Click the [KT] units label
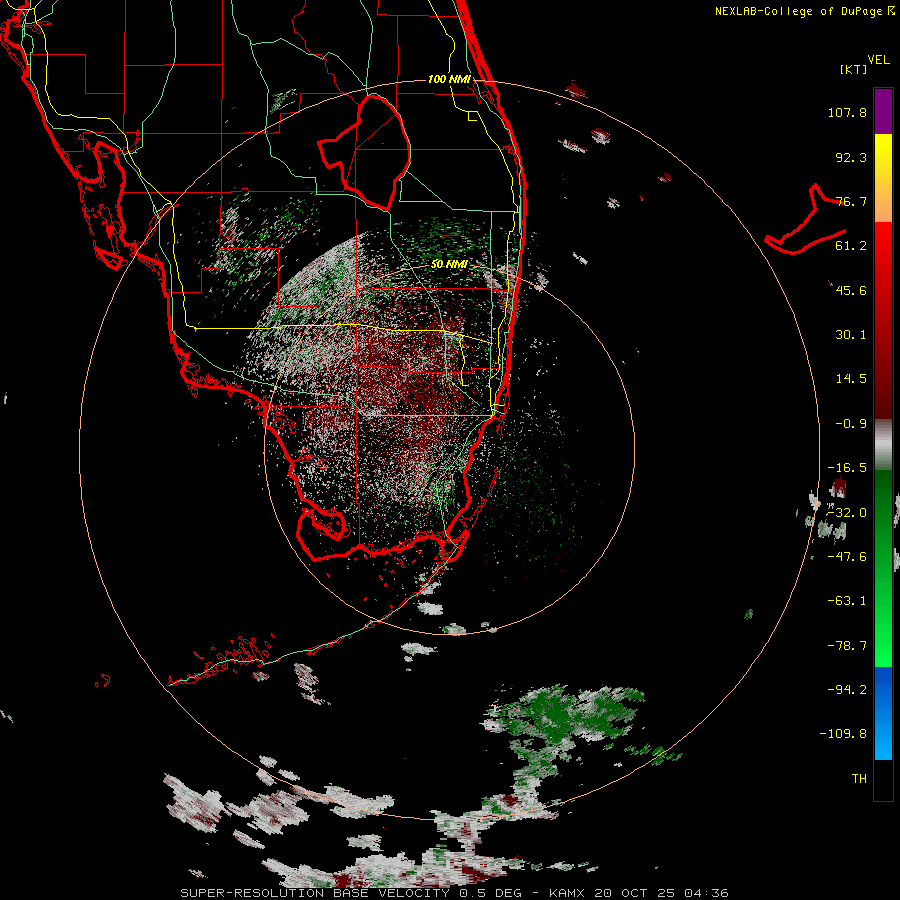 pyautogui.click(x=854, y=69)
